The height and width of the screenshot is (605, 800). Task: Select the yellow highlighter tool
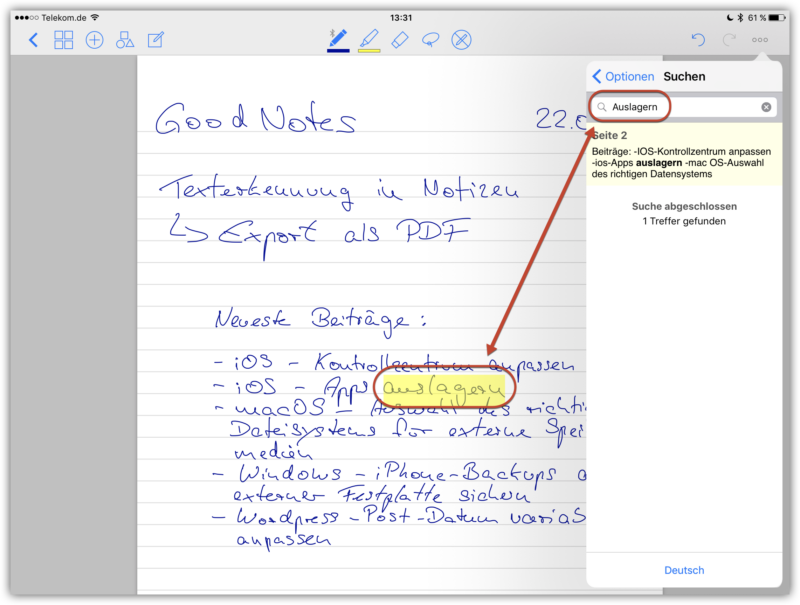click(369, 38)
